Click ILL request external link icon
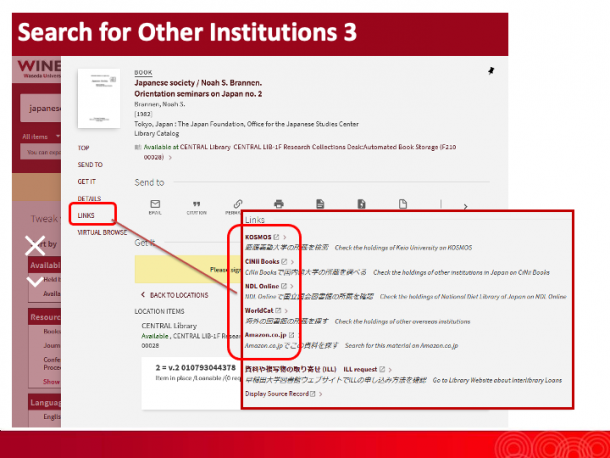 pyautogui.click(x=382, y=369)
